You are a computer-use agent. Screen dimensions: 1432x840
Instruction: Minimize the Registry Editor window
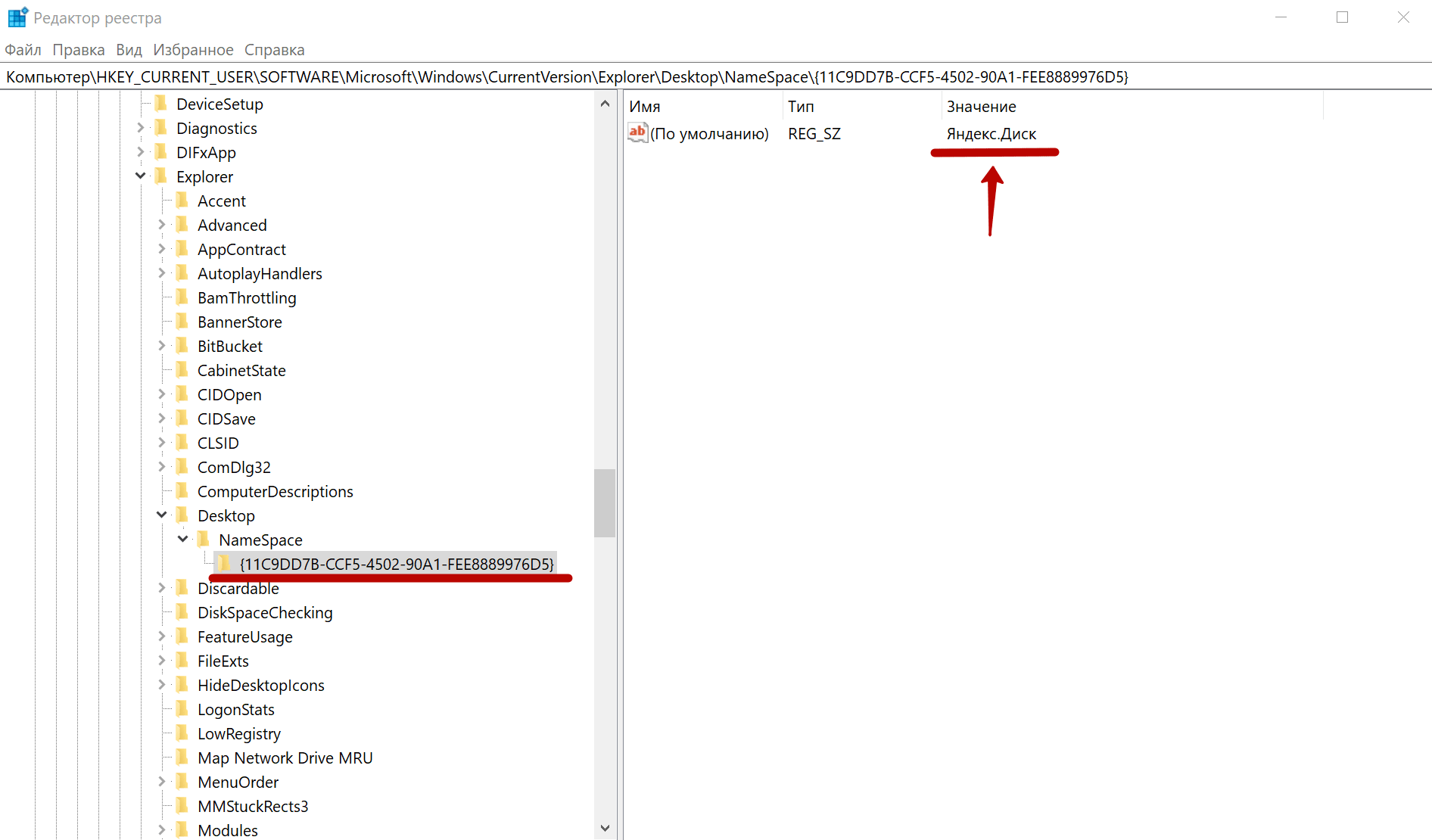tap(1281, 17)
